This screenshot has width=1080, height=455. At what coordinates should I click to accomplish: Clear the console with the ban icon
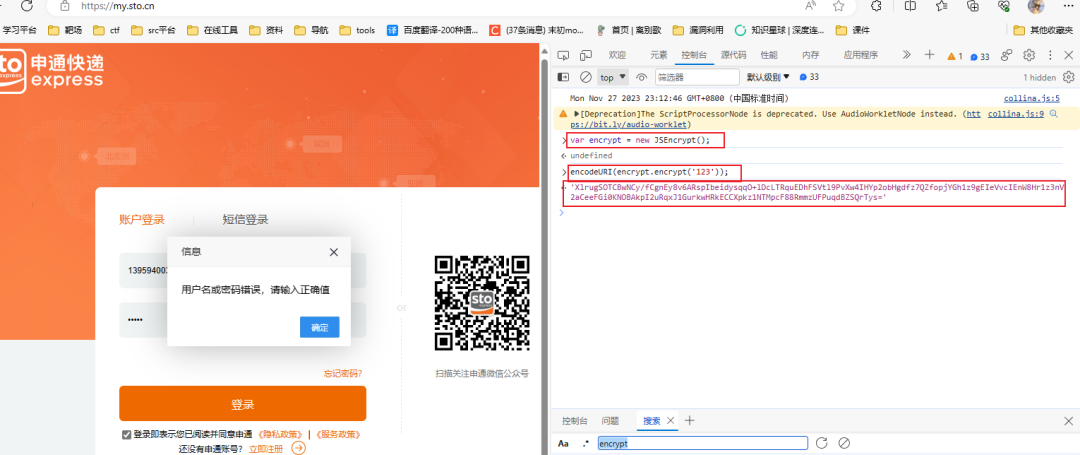point(585,77)
